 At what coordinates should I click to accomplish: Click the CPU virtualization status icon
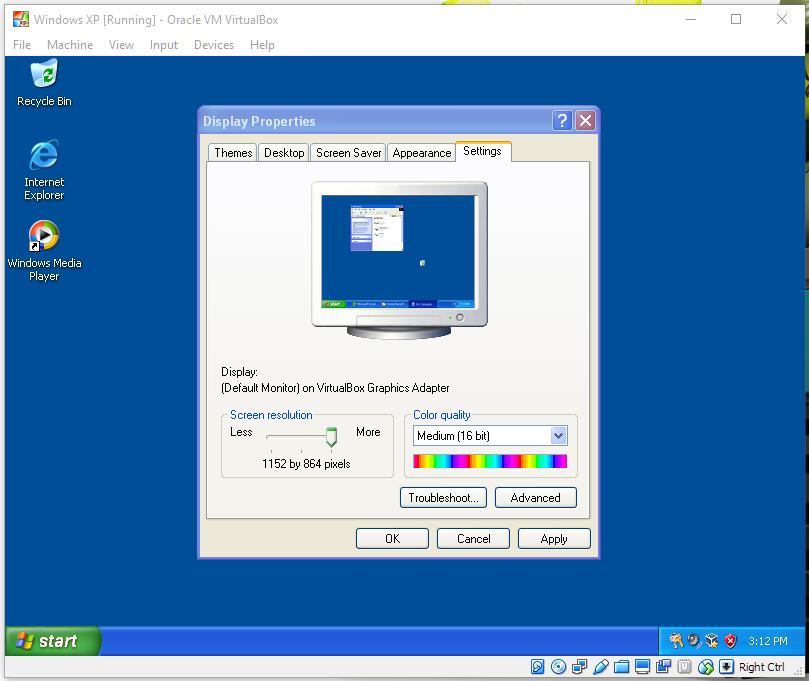pos(684,667)
